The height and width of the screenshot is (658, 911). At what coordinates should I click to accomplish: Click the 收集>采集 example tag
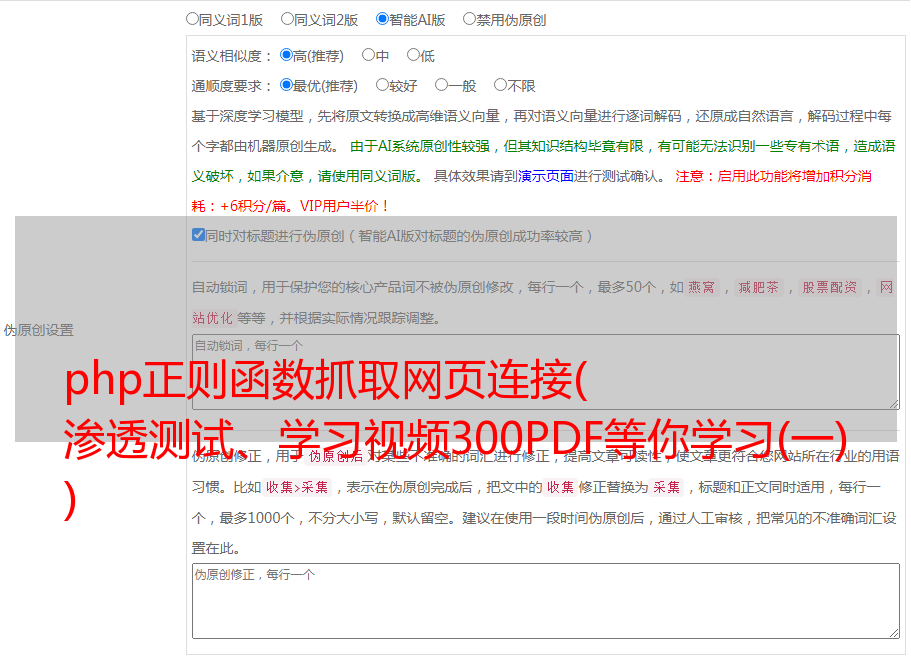pos(297,487)
